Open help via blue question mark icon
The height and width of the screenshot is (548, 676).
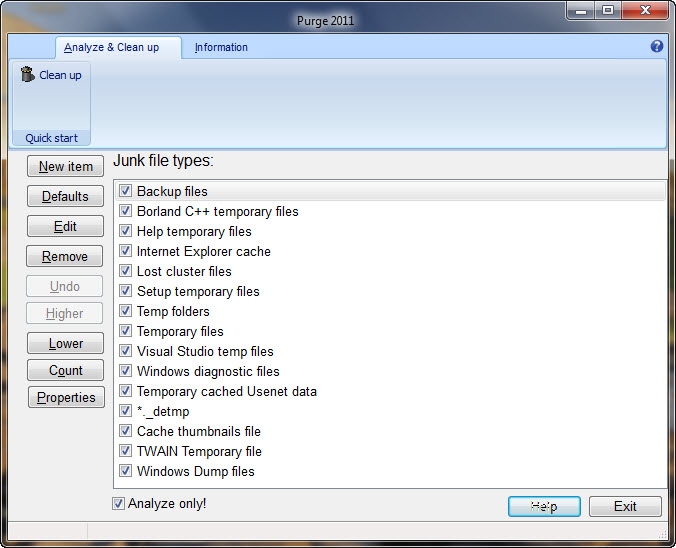pyautogui.click(x=657, y=47)
